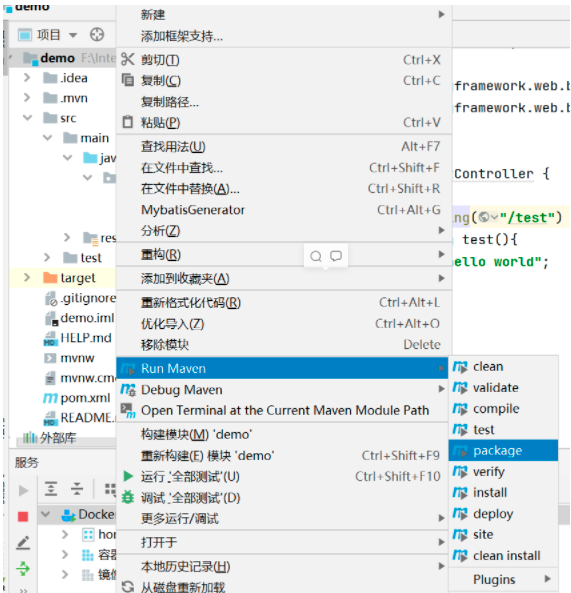
Task: Choose 重构(R) menu entry
Action: tap(284, 255)
